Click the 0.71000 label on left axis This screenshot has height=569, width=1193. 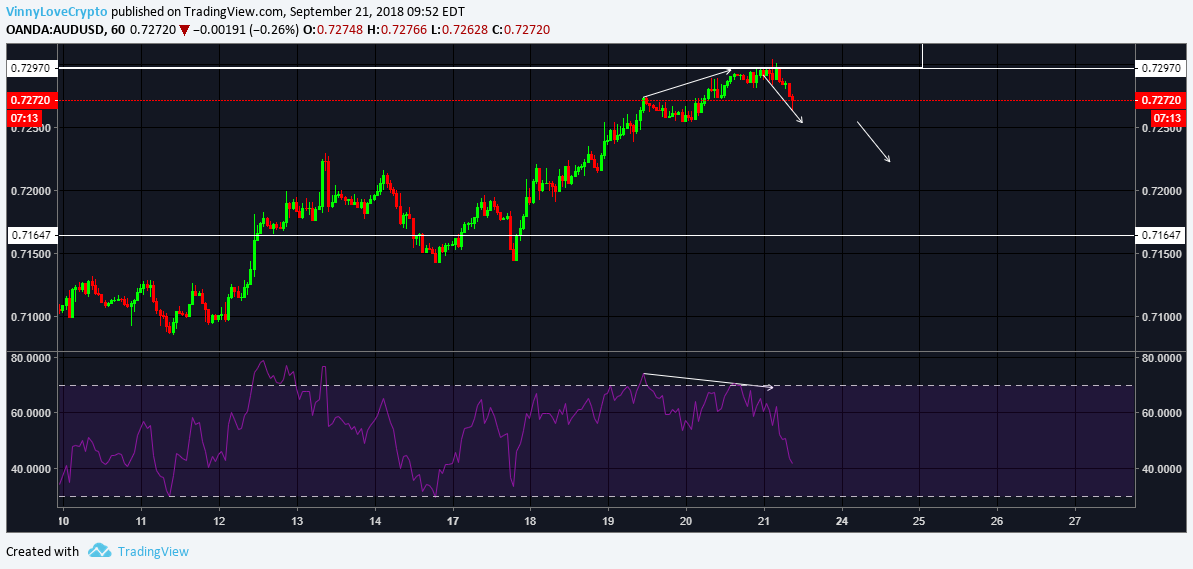30,316
